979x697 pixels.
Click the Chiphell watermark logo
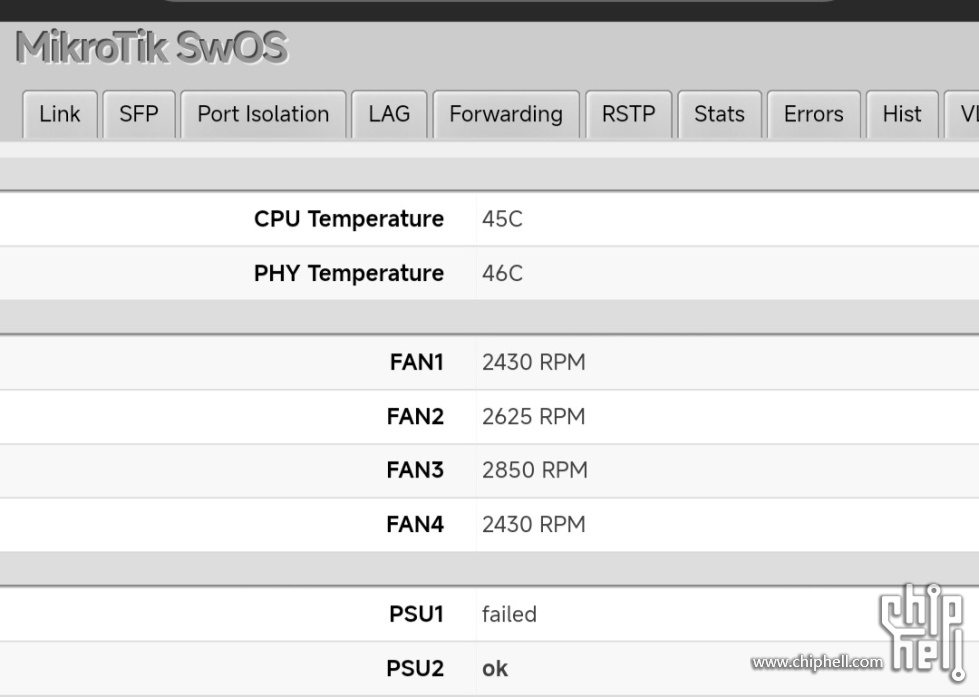(x=923, y=631)
